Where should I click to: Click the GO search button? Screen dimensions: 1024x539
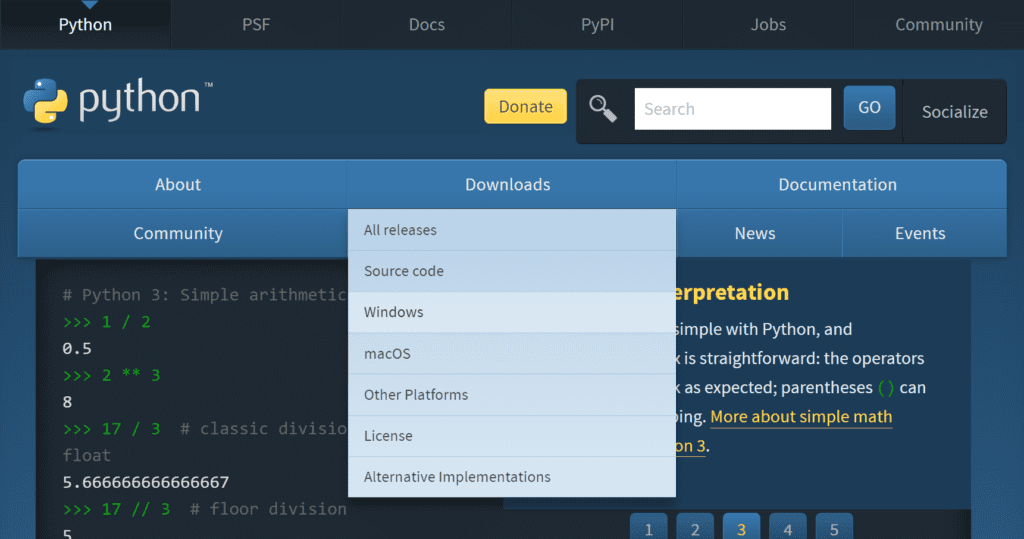click(869, 108)
